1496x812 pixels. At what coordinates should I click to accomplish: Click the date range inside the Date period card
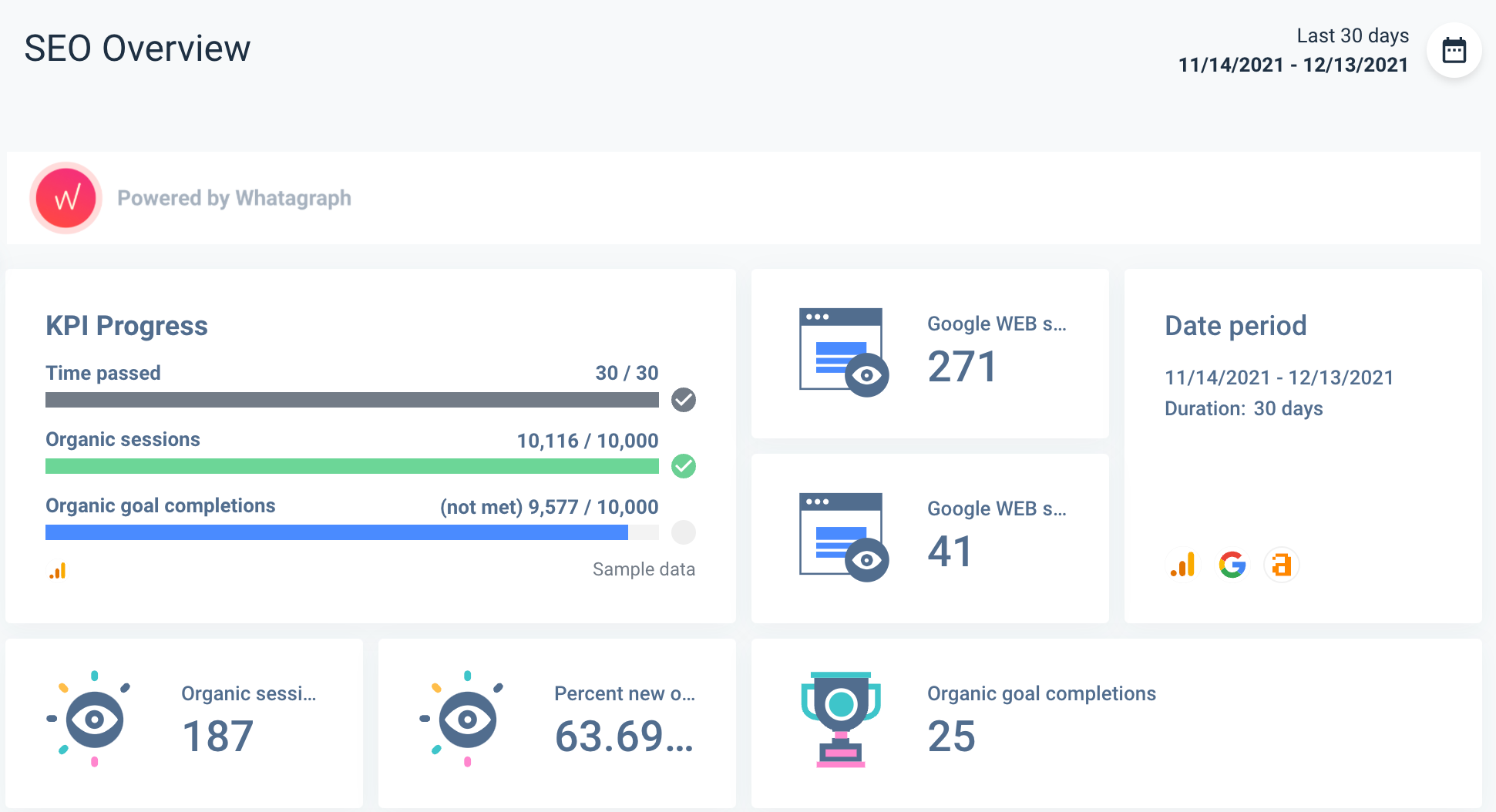click(x=1279, y=377)
